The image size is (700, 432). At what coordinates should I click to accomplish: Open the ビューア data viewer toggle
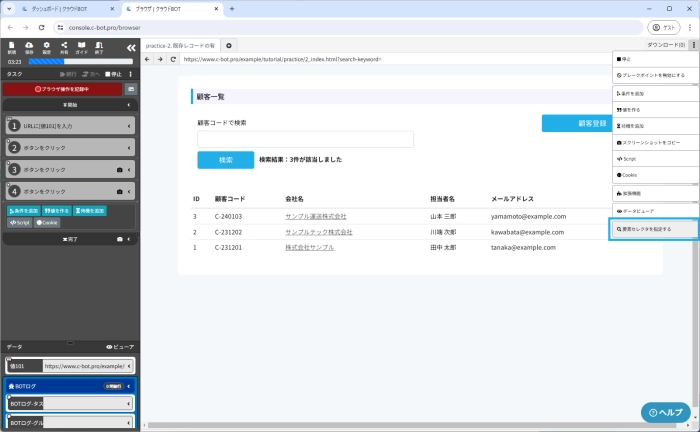120,346
